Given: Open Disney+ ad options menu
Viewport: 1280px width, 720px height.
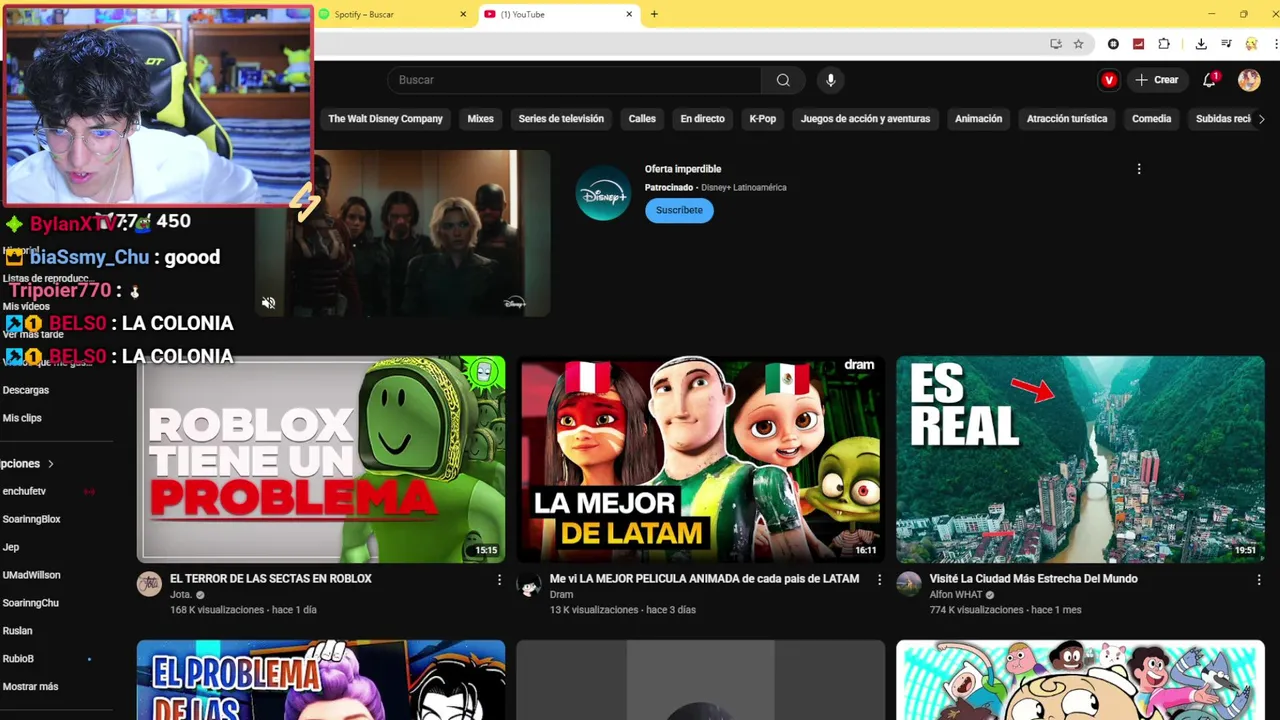Looking at the screenshot, I should 1139,169.
